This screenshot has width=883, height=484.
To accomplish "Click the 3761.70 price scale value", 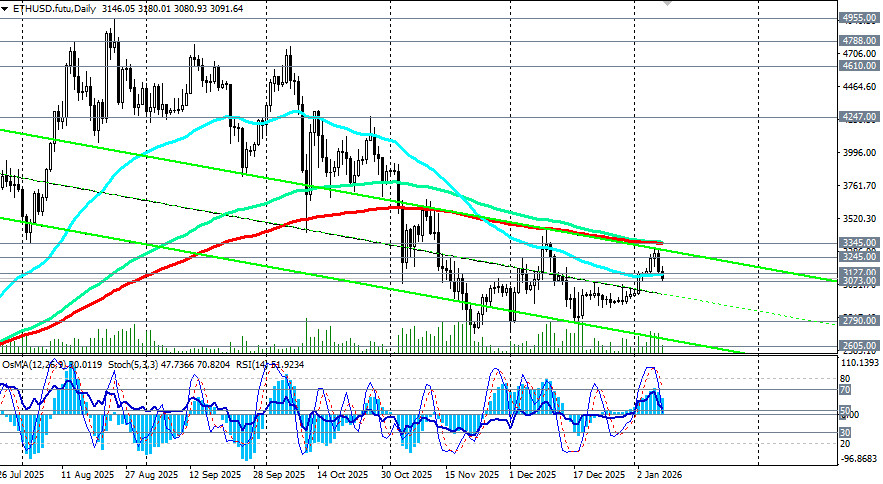I will pos(859,185).
